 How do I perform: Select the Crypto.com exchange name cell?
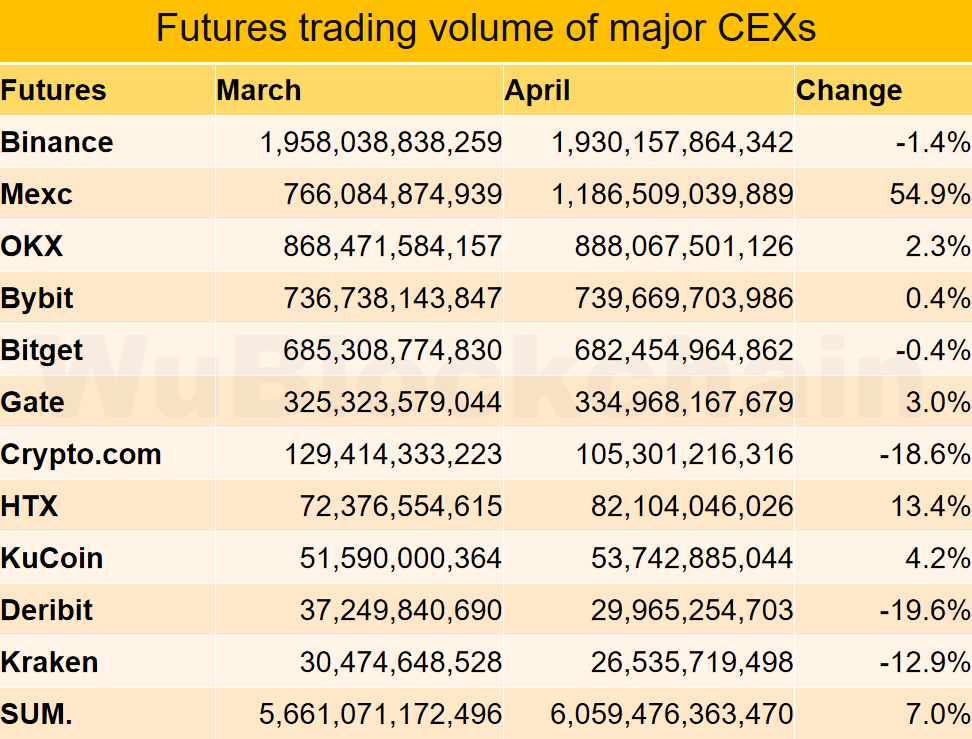click(81, 454)
